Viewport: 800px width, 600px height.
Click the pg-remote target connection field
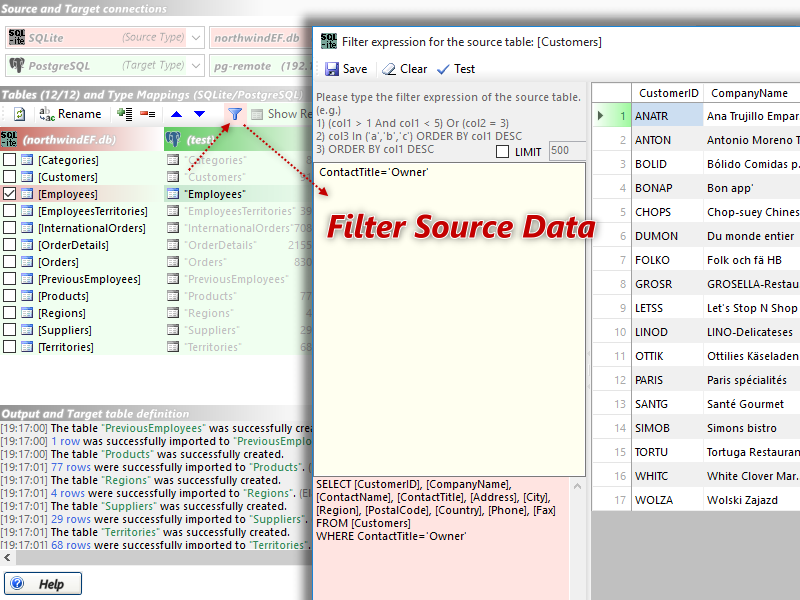click(261, 66)
